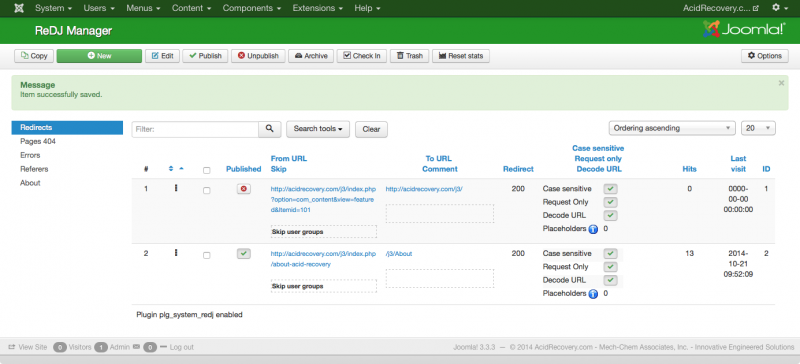Open the Menus menu
The height and width of the screenshot is (364, 800).
[x=143, y=8]
